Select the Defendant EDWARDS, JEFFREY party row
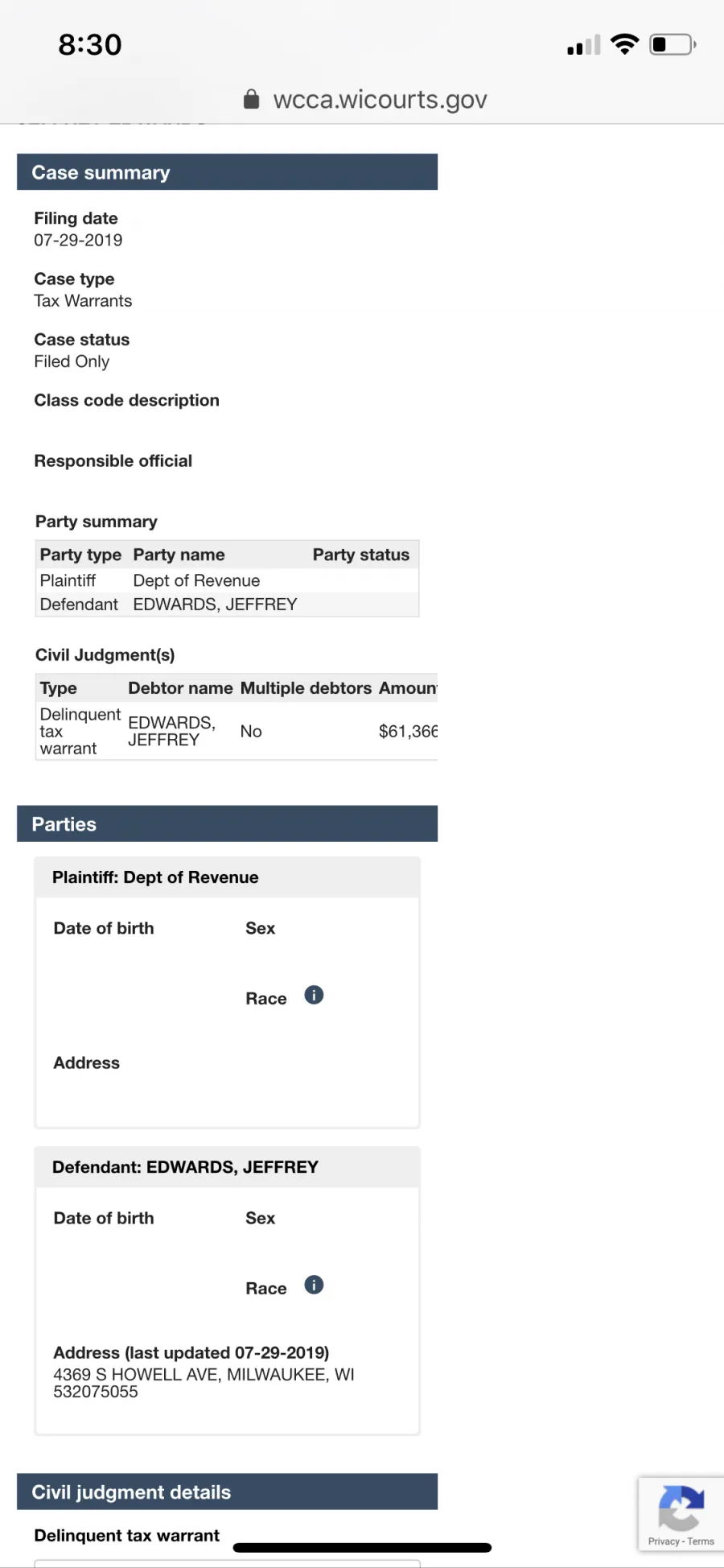 [x=227, y=605]
